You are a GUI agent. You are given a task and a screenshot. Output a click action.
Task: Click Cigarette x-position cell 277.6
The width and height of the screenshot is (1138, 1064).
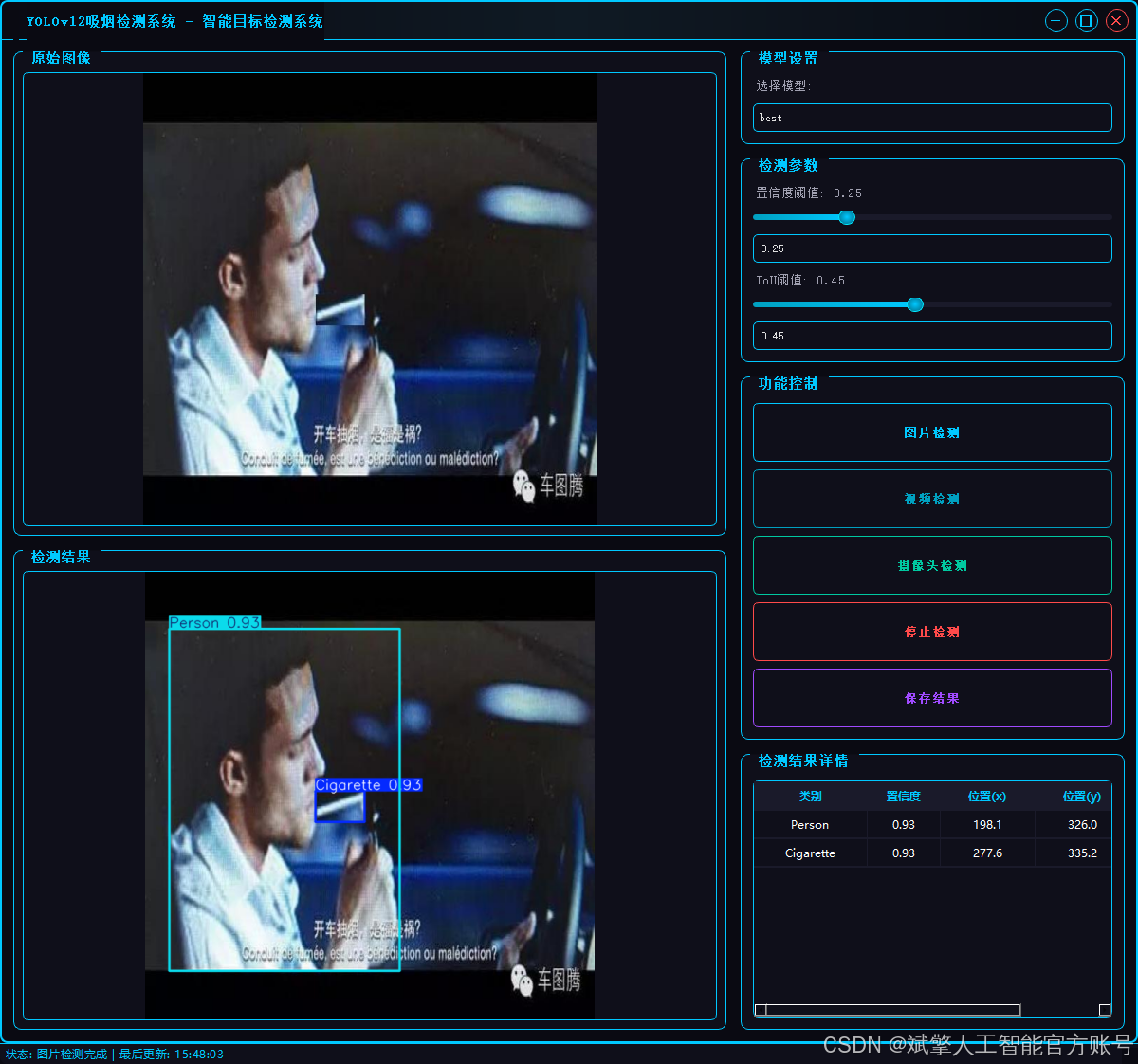[x=987, y=853]
